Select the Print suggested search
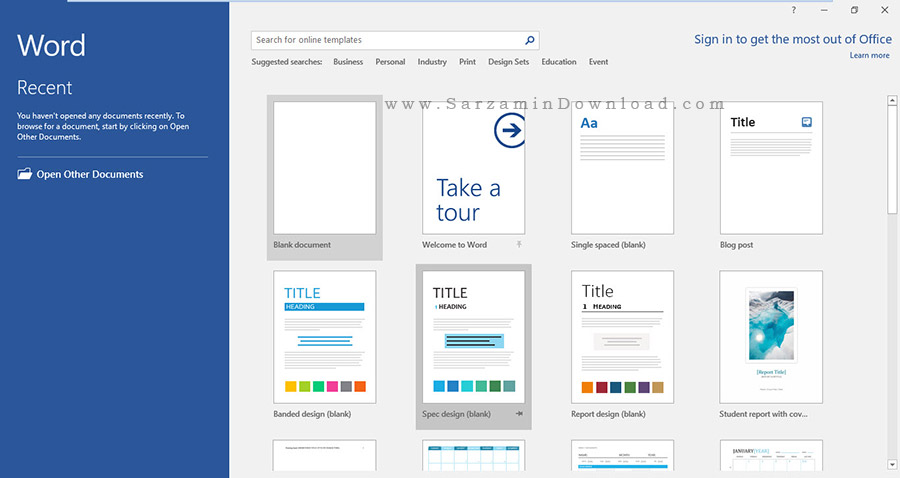This screenshot has height=478, width=900. coord(467,62)
